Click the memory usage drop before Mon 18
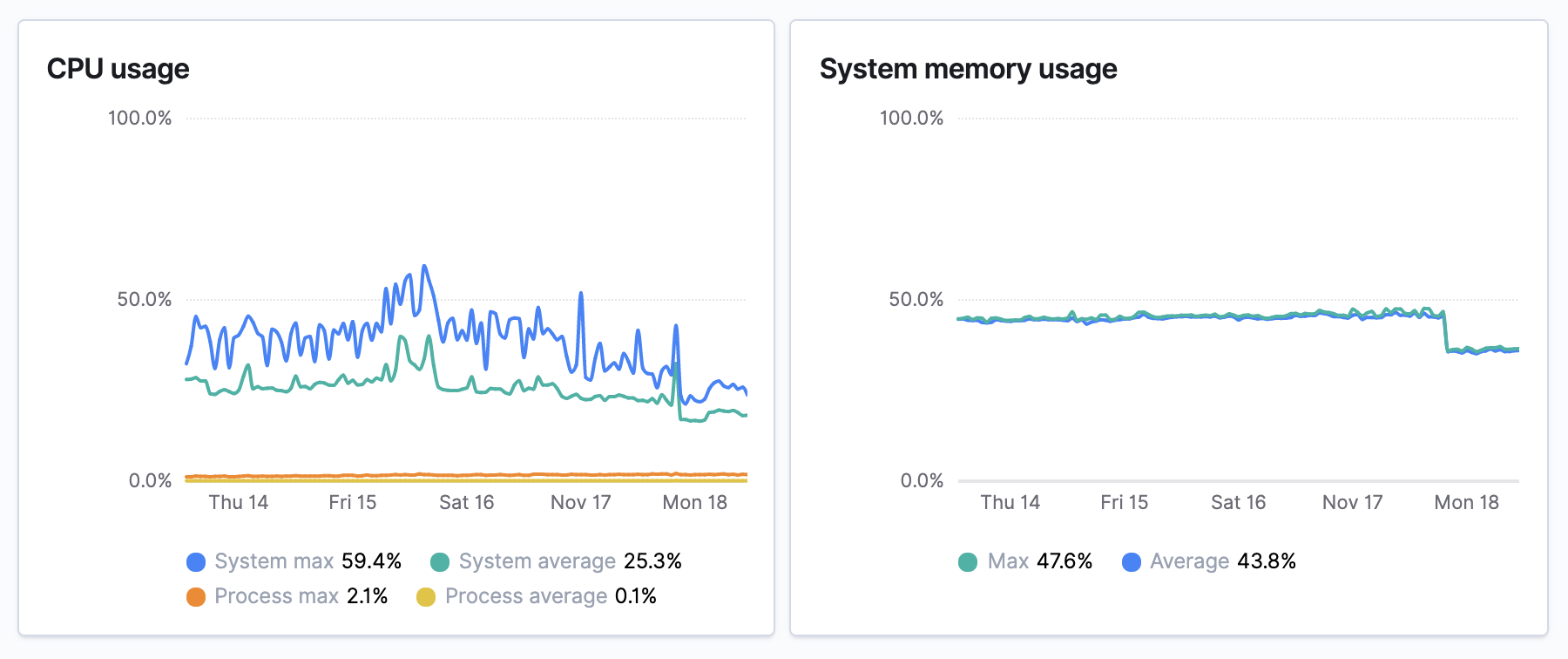 [x=1446, y=332]
